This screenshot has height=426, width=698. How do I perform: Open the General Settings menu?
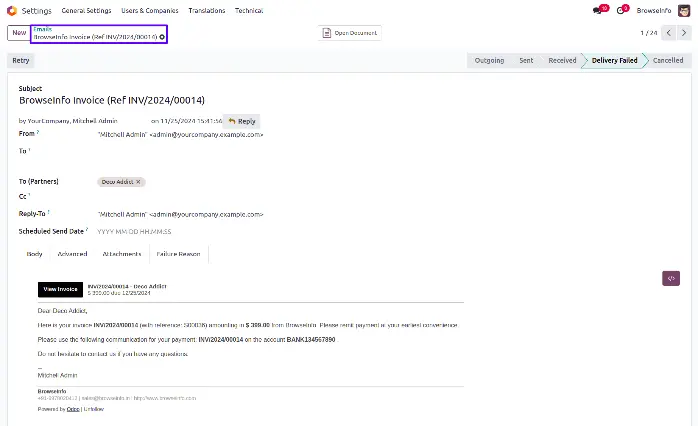(x=86, y=10)
